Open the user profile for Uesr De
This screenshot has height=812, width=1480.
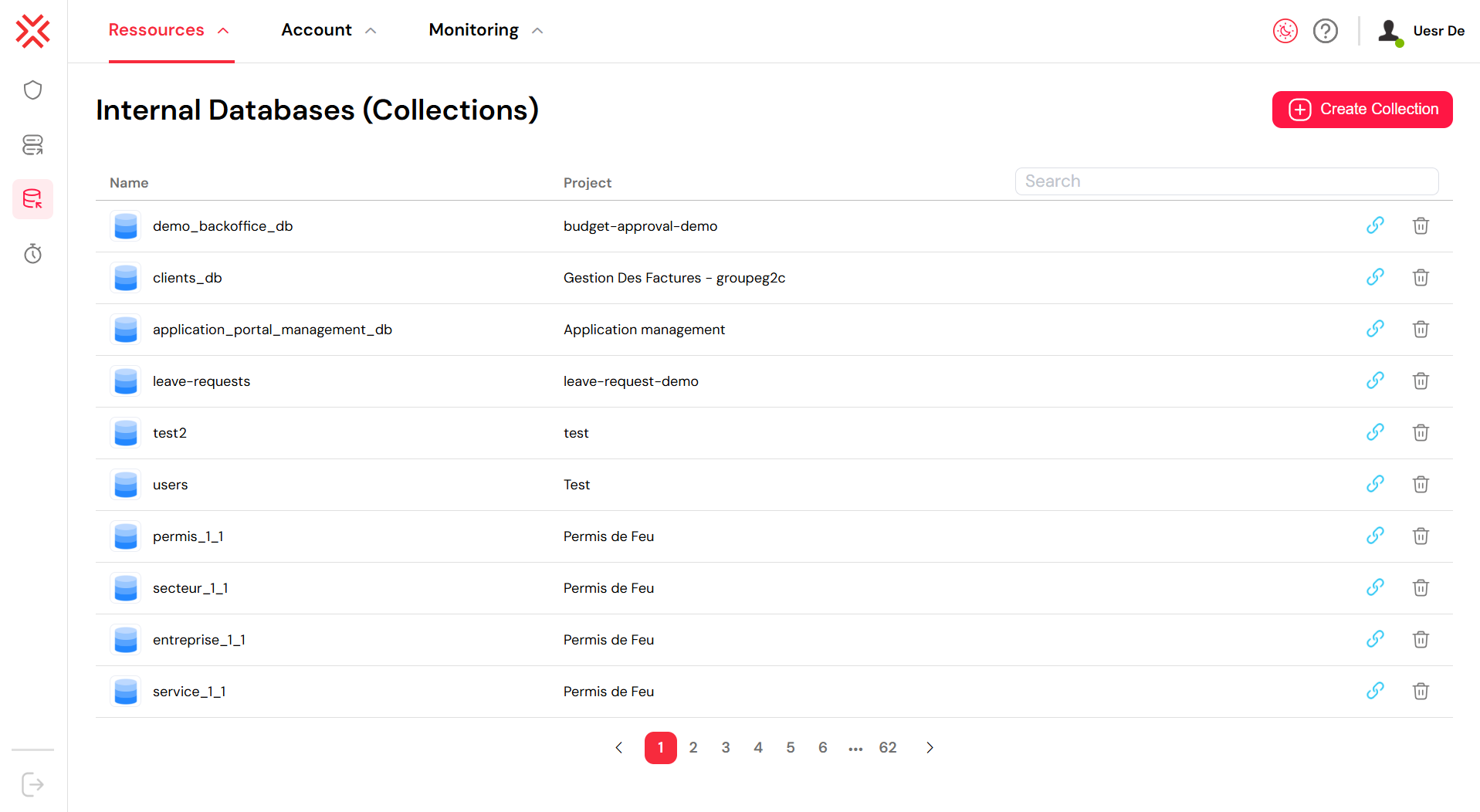point(1422,31)
